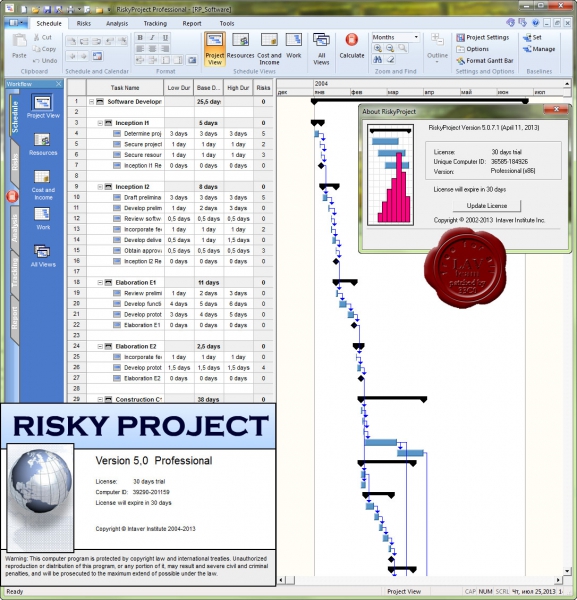Screen dimensions: 577x600
Task: Click the Risks column header
Action: coord(263,88)
